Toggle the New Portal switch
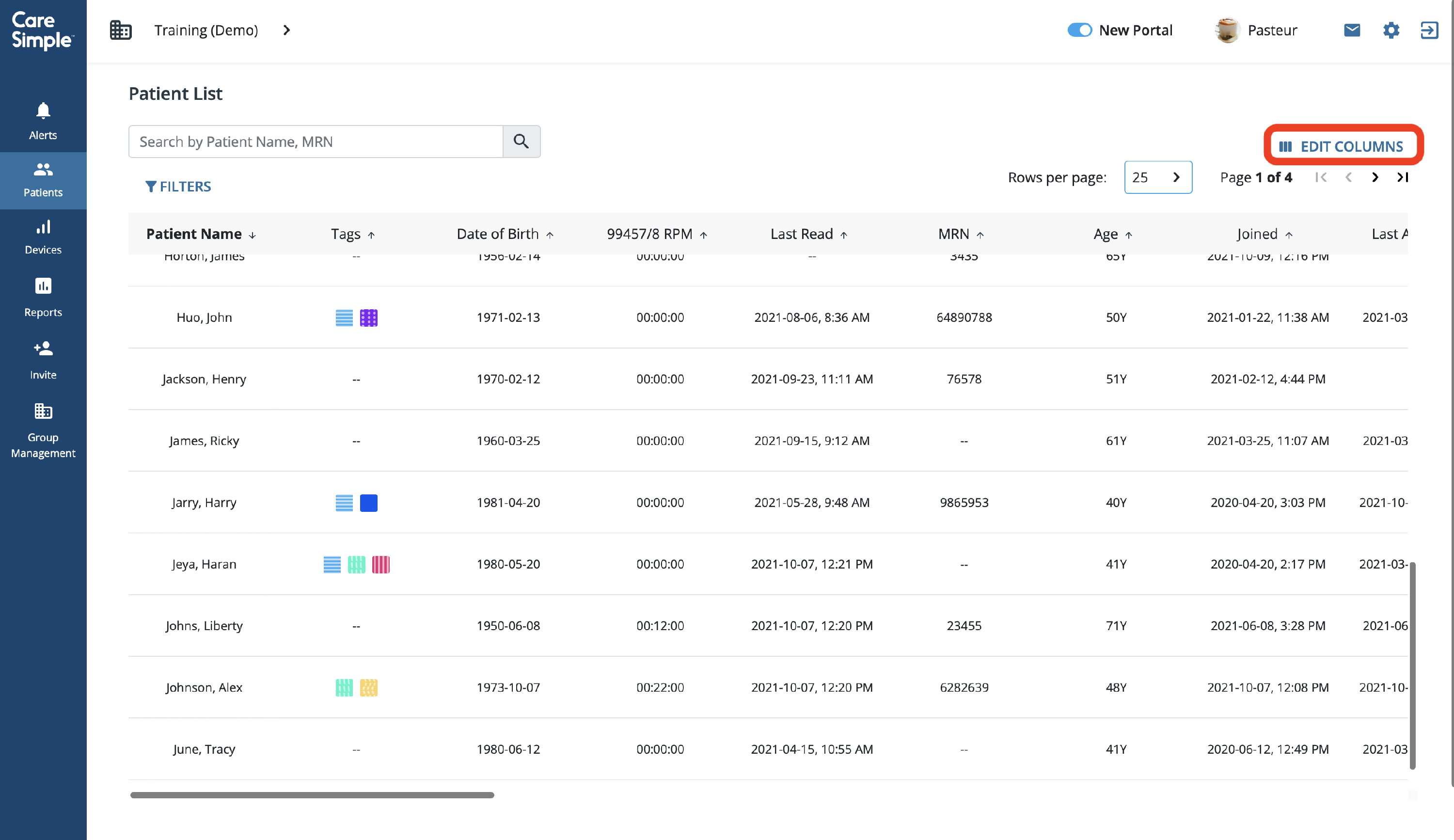 point(1079,30)
